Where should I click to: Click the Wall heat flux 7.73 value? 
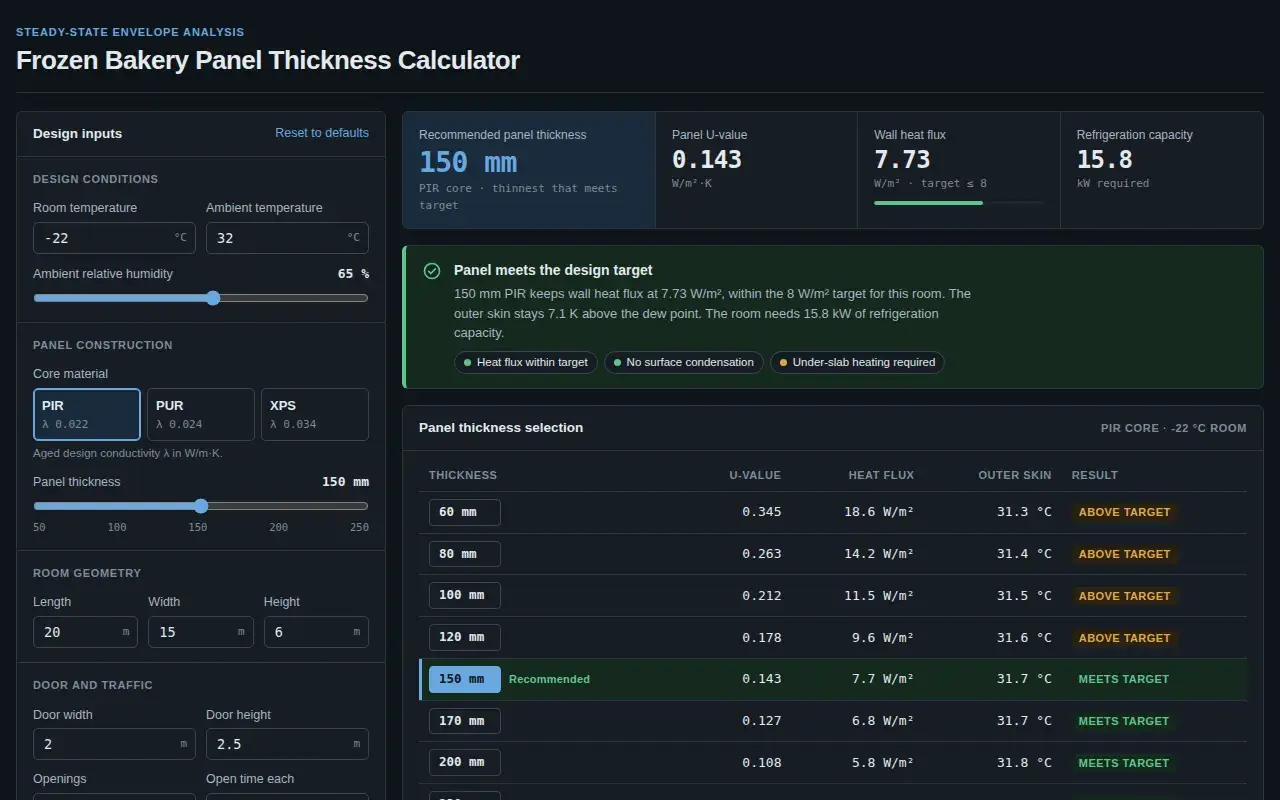pos(902,160)
